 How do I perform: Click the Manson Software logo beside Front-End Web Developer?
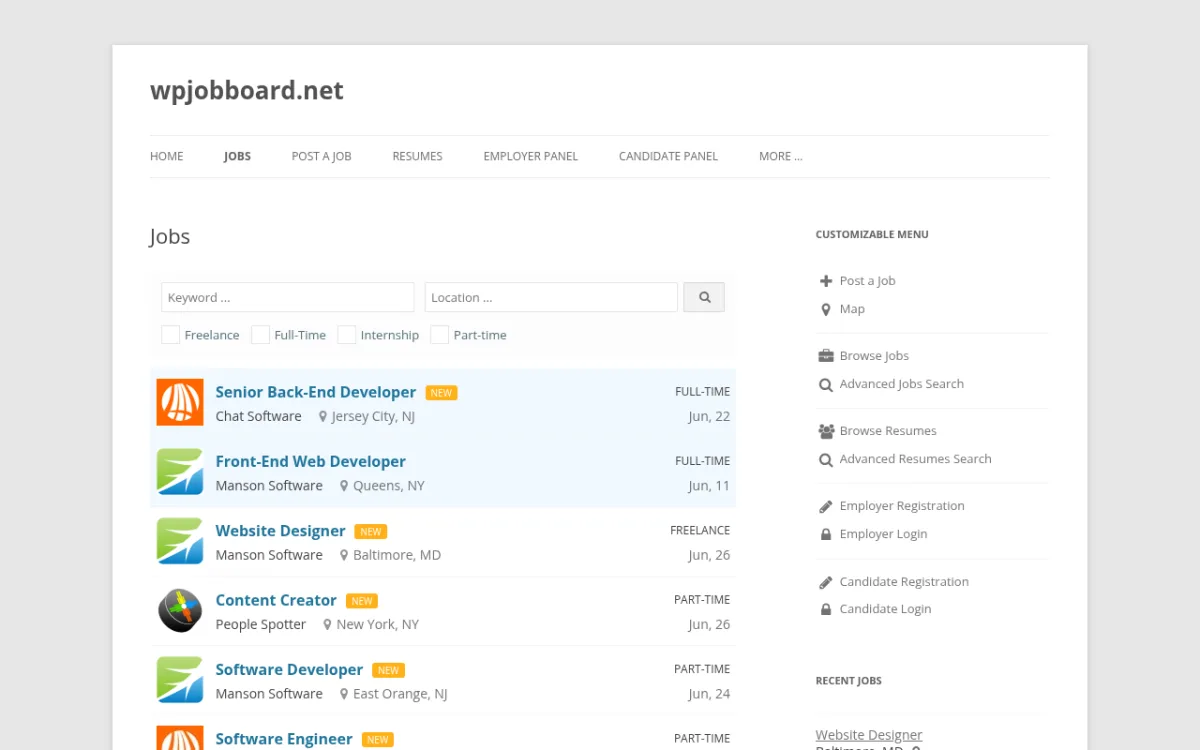click(180, 472)
